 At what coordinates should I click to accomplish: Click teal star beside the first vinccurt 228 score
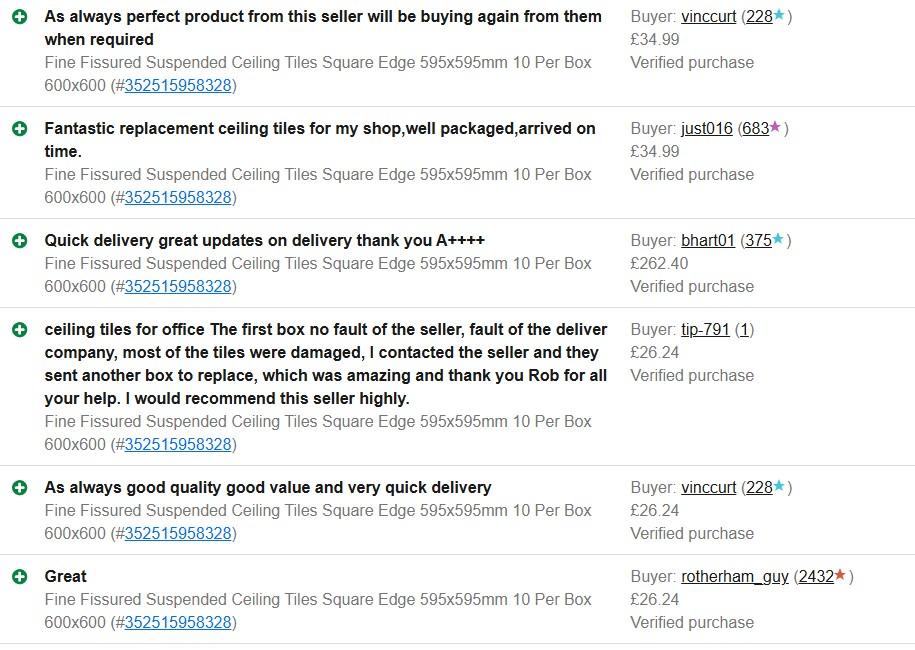(779, 16)
